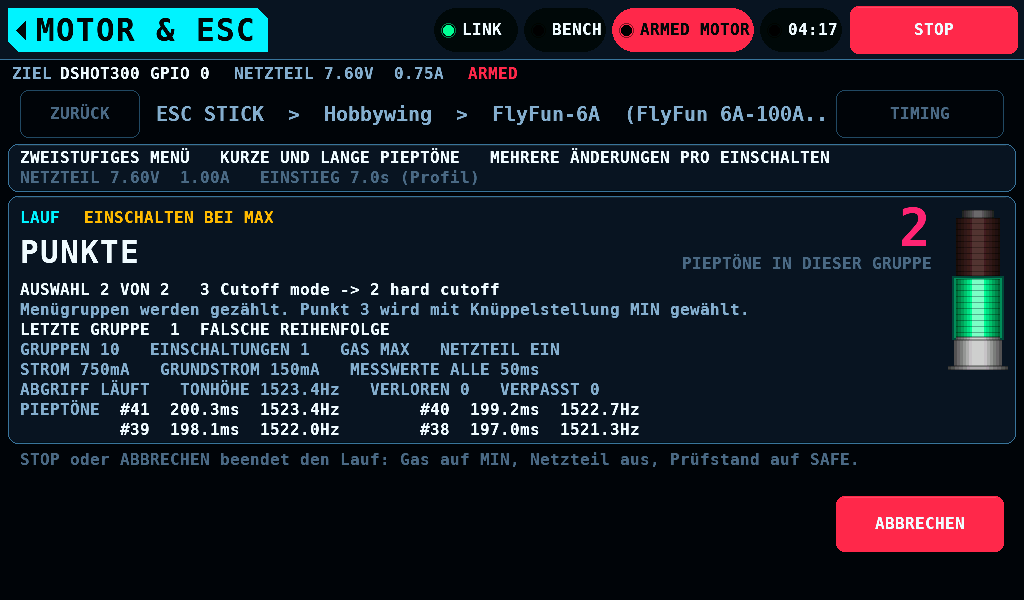The width and height of the screenshot is (1024, 600).
Task: Click the pink beep count number 2
Action: coord(914,227)
